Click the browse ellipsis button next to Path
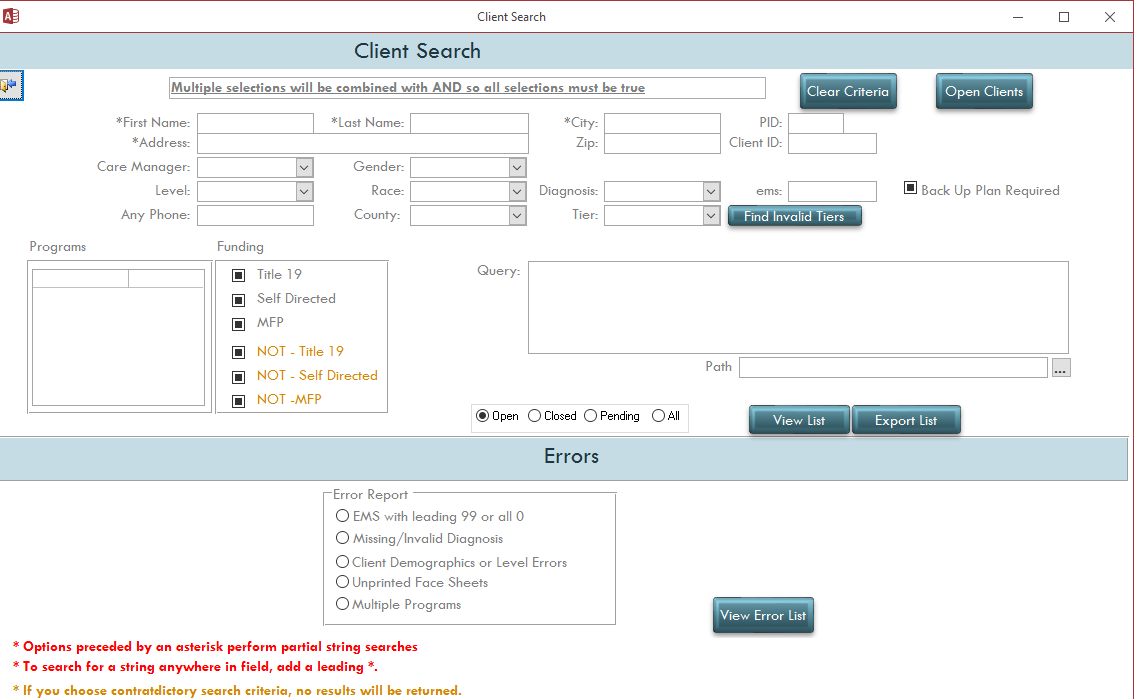The height and width of the screenshot is (699, 1142). click(x=1060, y=368)
